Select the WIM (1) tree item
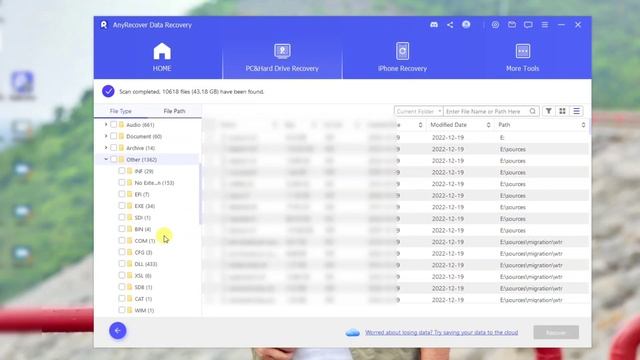The height and width of the screenshot is (360, 640). point(144,310)
